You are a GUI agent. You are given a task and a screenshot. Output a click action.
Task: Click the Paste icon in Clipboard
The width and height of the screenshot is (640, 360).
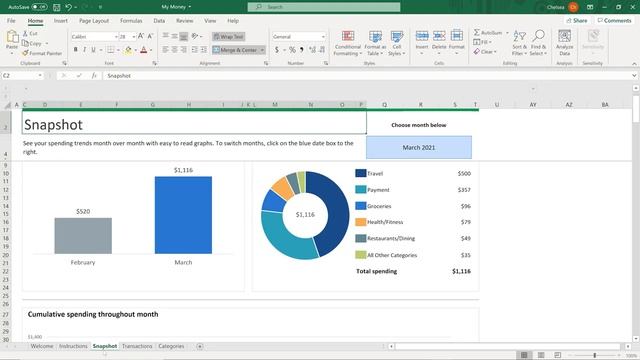(x=12, y=38)
